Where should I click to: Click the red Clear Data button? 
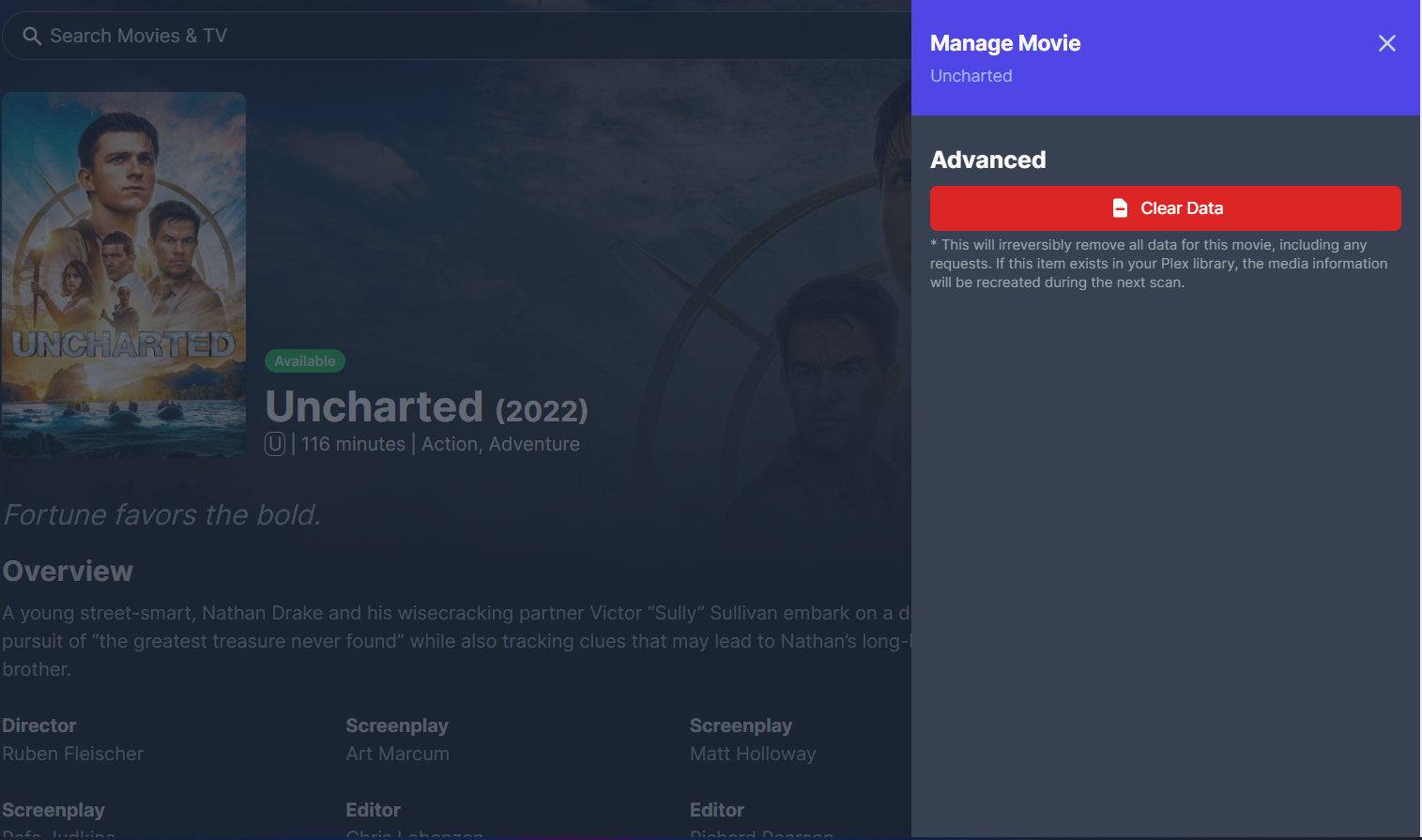(1165, 208)
